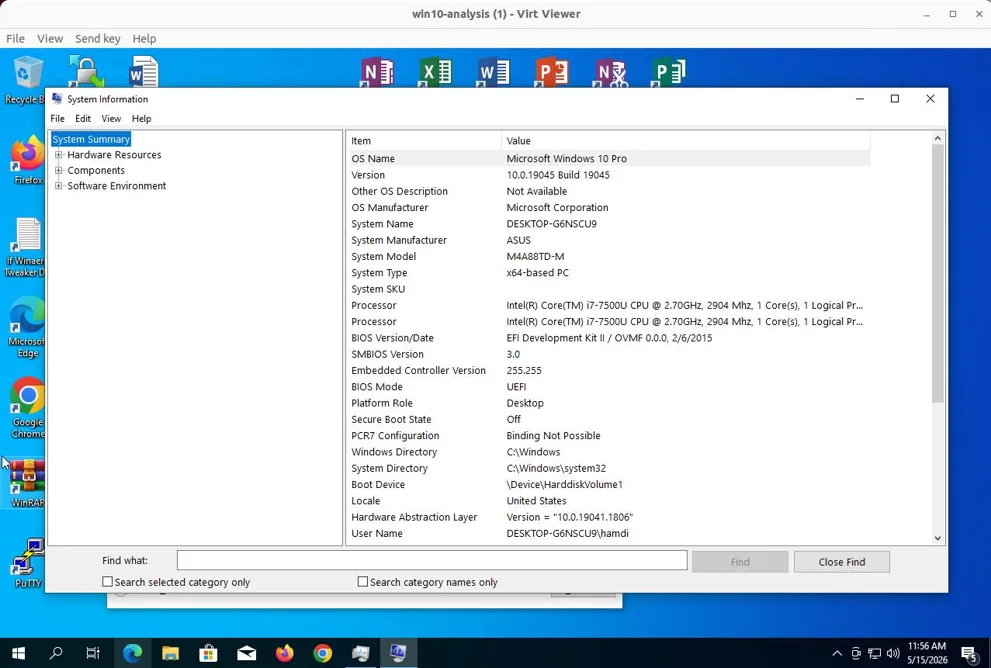The height and width of the screenshot is (668, 991).
Task: Select the Secure Boot State row
Action: (x=608, y=420)
